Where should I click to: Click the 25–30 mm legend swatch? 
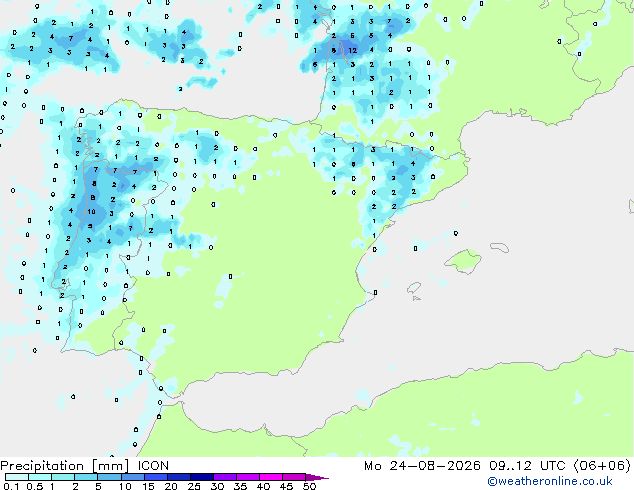click(x=201, y=477)
